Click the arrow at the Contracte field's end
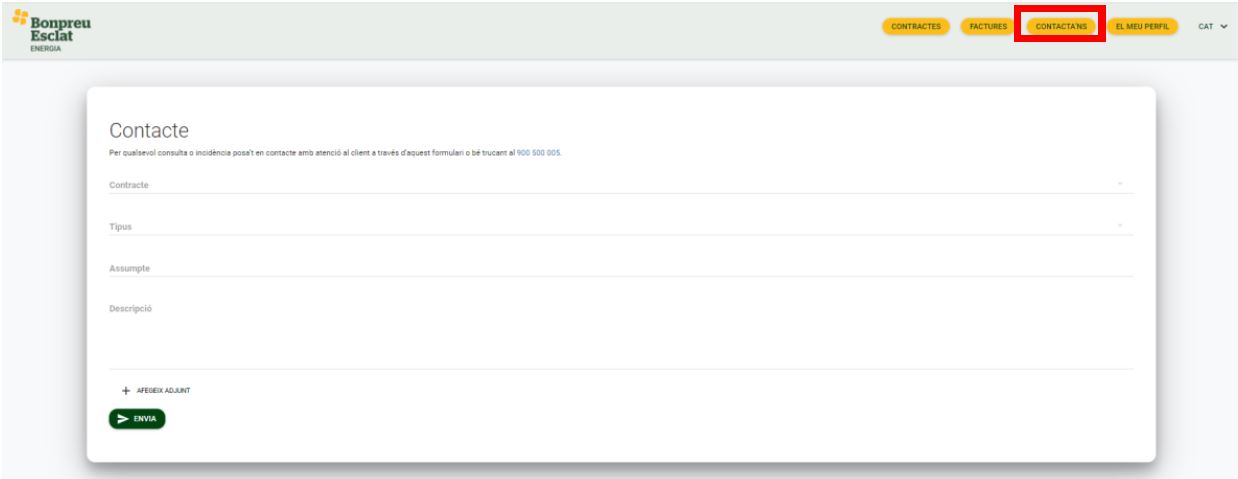The width and height of the screenshot is (1238, 479). click(1120, 184)
